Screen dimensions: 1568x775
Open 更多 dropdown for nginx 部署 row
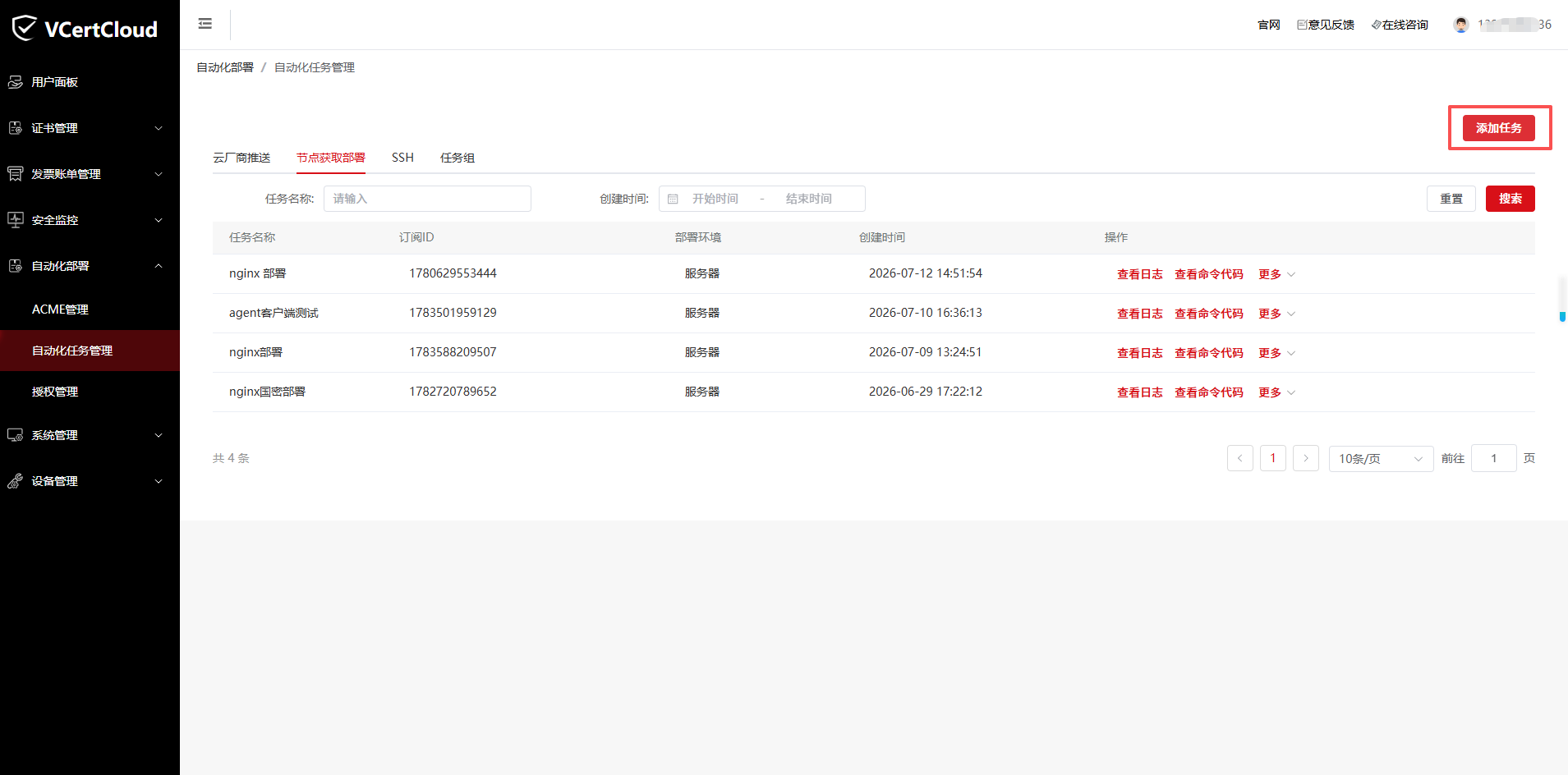pyautogui.click(x=1276, y=274)
